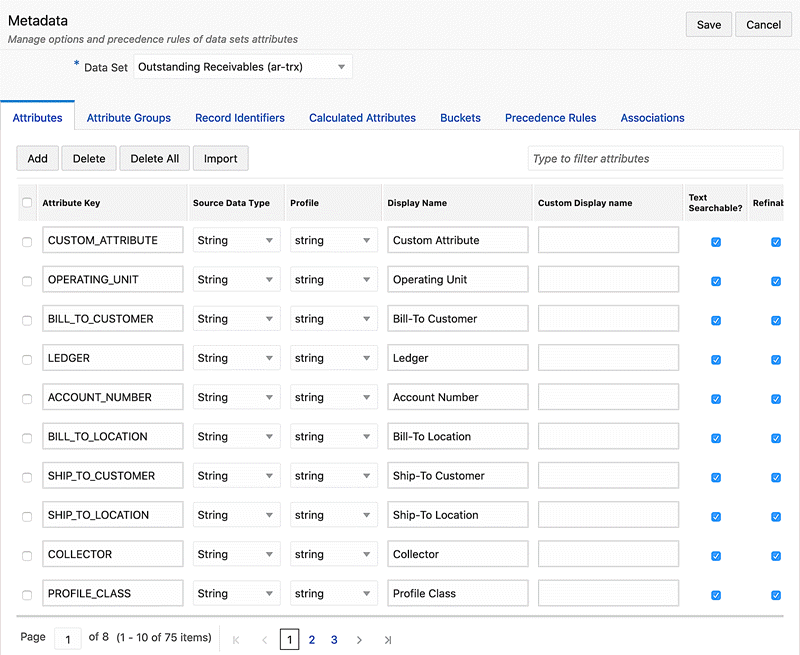Jump to first page arrow
Viewport: 800px width, 655px height.
tap(236, 640)
